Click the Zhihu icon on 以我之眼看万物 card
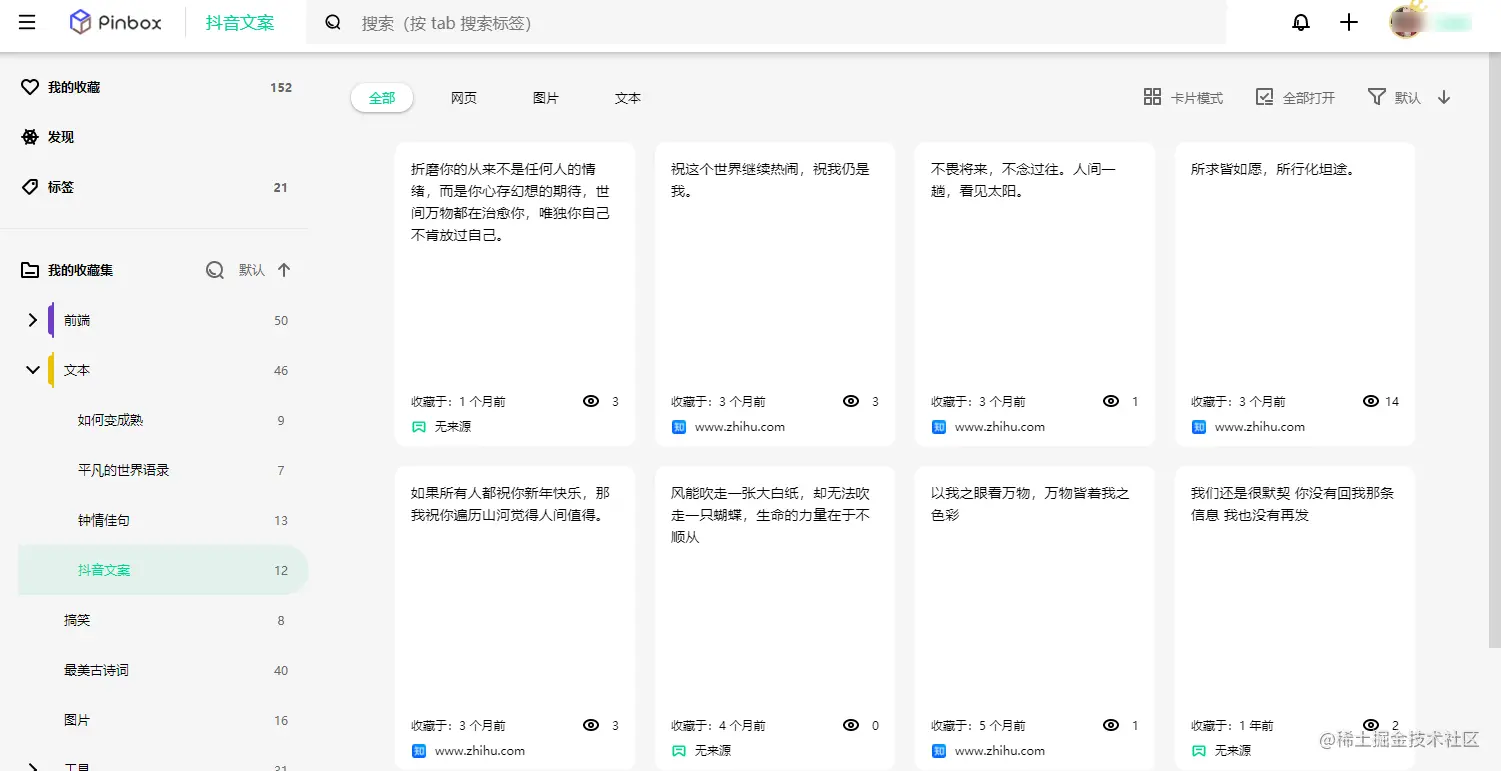The height and width of the screenshot is (771, 1501). 938,751
